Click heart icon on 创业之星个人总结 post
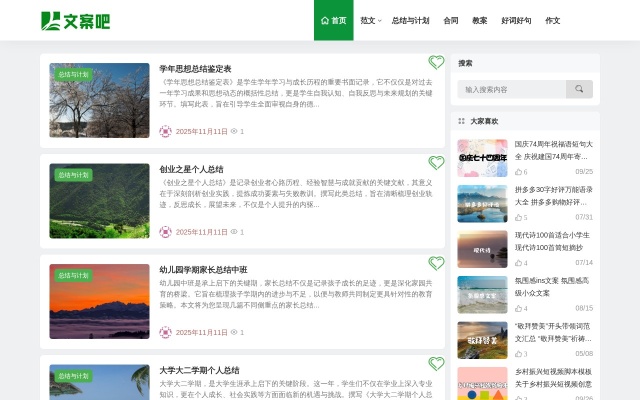Screen dimensions: 640x400 coord(436,162)
